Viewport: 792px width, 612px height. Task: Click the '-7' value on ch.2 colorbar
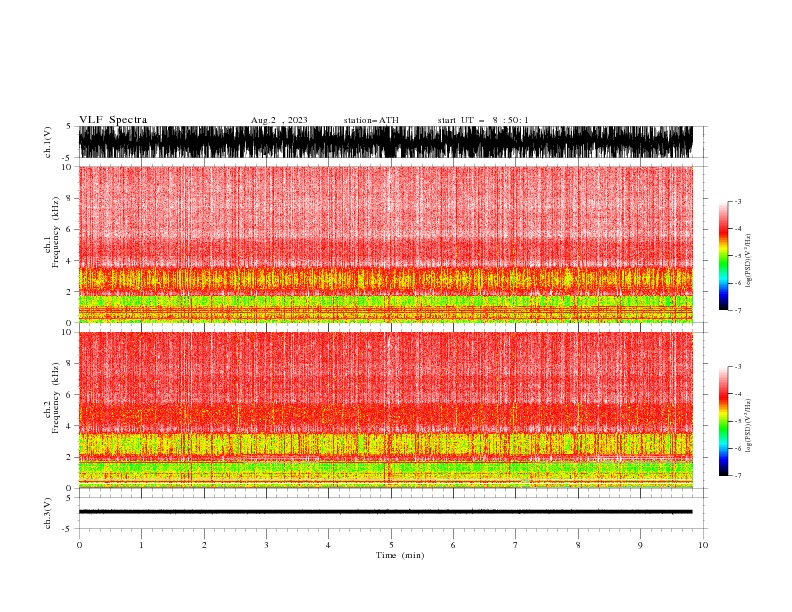pyautogui.click(x=737, y=476)
